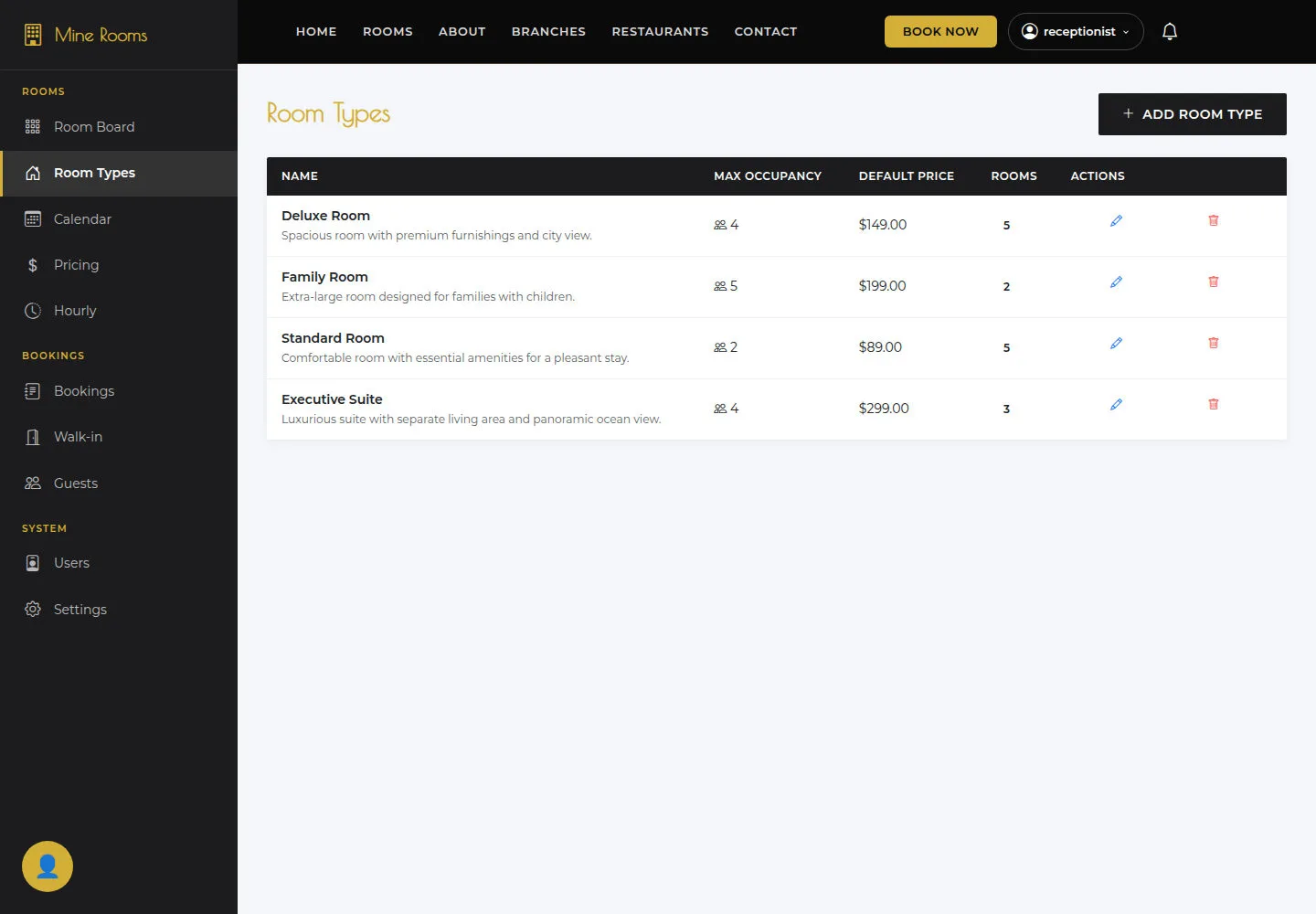Open Guests in sidebar
The image size is (1316, 914).
pos(119,484)
